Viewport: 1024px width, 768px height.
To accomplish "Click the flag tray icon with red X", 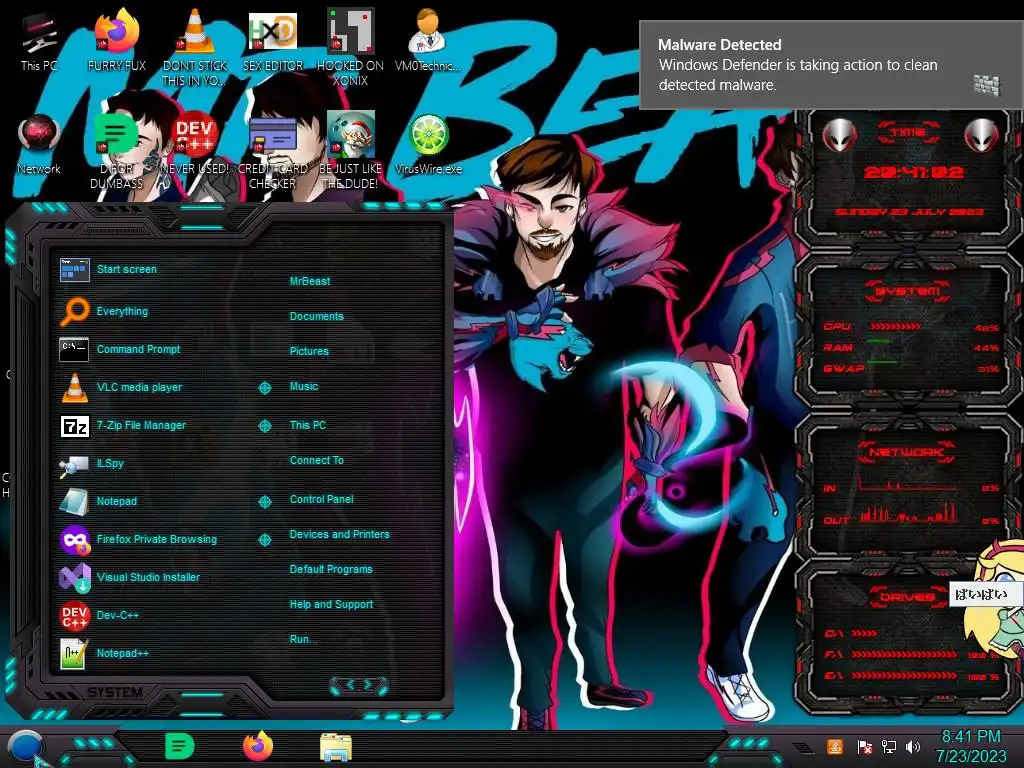I will coord(865,746).
